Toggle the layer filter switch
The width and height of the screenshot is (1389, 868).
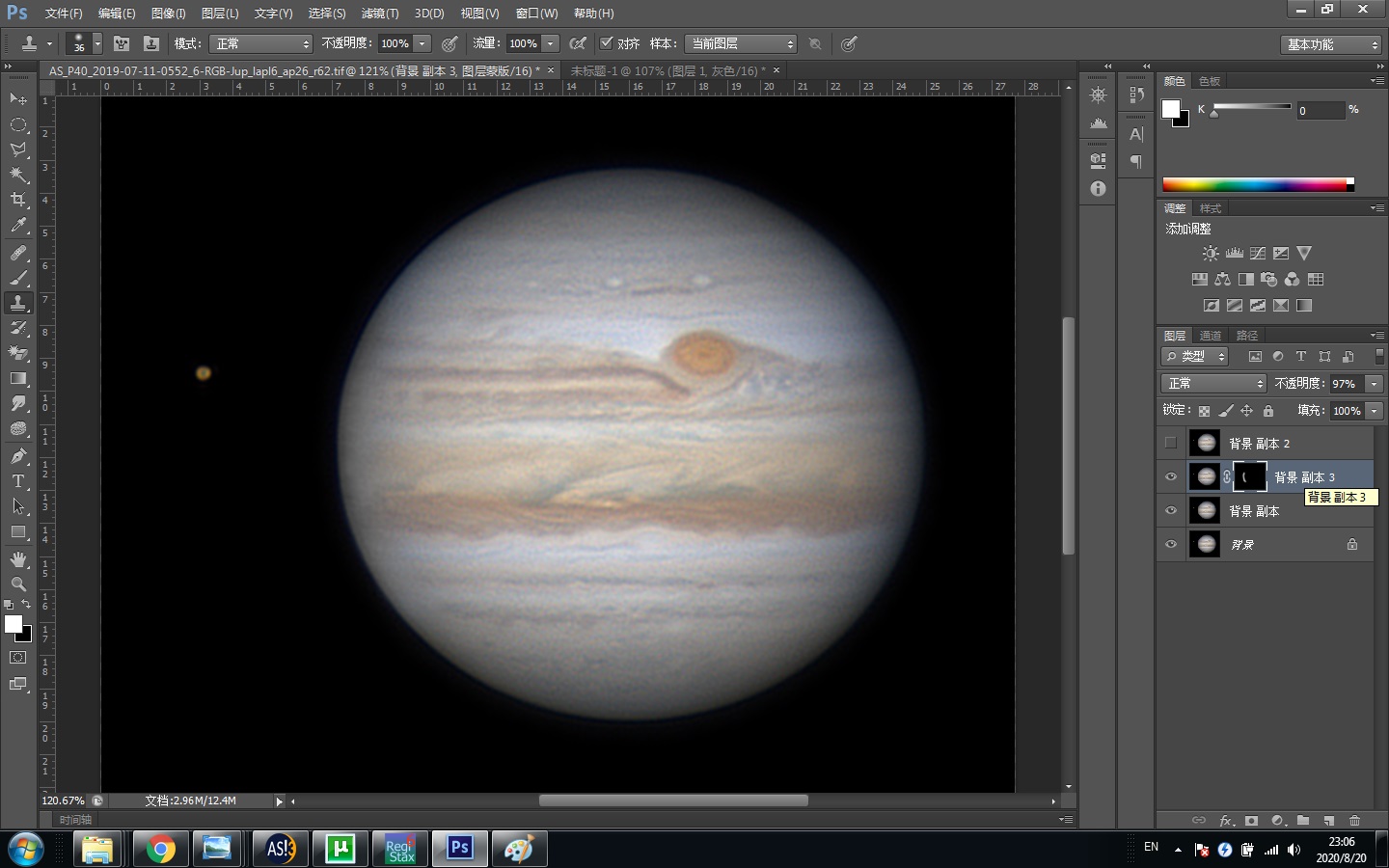tap(1379, 356)
